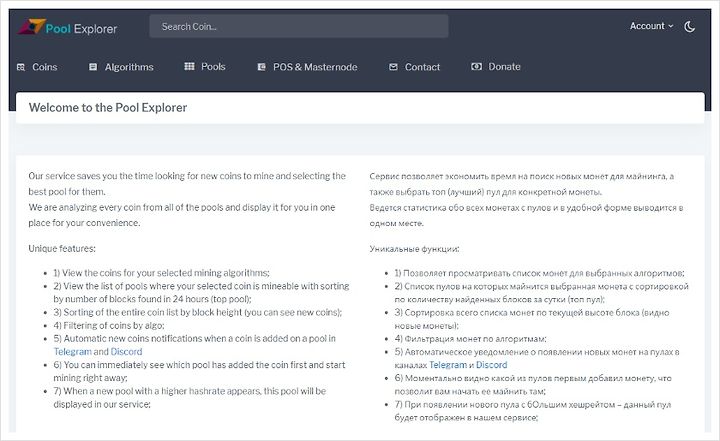Open the Contact page link
720x441 pixels.
[422, 67]
